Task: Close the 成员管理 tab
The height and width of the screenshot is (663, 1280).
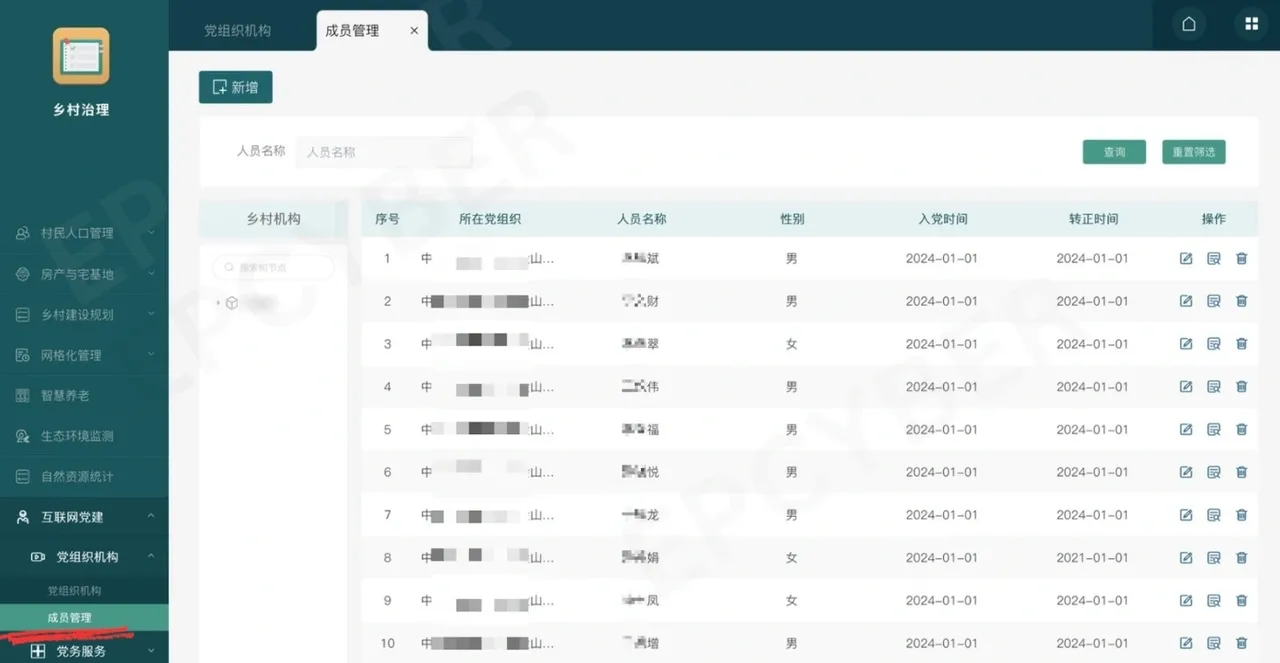Action: [414, 31]
